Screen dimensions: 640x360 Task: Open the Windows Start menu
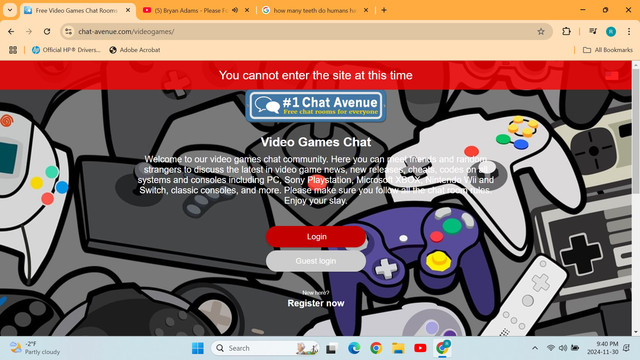click(x=198, y=348)
